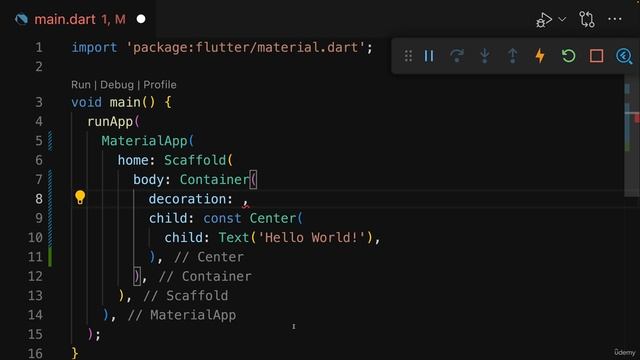Image resolution: width=640 pixels, height=360 pixels.
Task: Click the 'Hello World!' string literal
Action: coord(312,238)
